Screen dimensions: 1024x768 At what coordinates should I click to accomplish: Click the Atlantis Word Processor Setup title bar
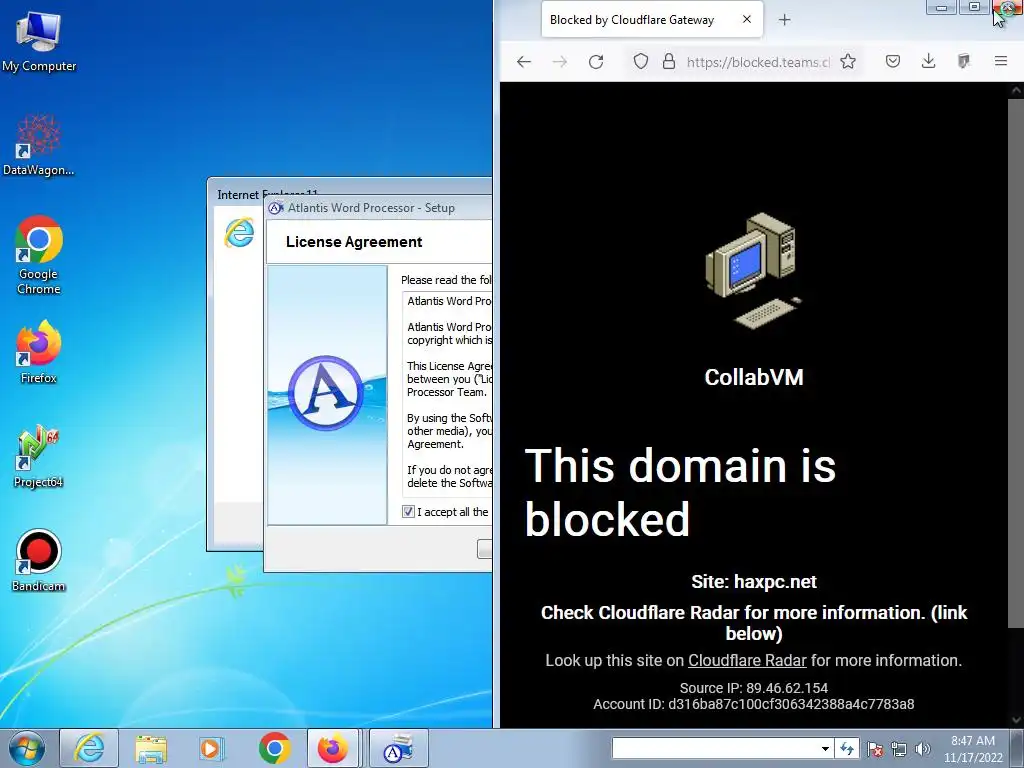coord(379,208)
